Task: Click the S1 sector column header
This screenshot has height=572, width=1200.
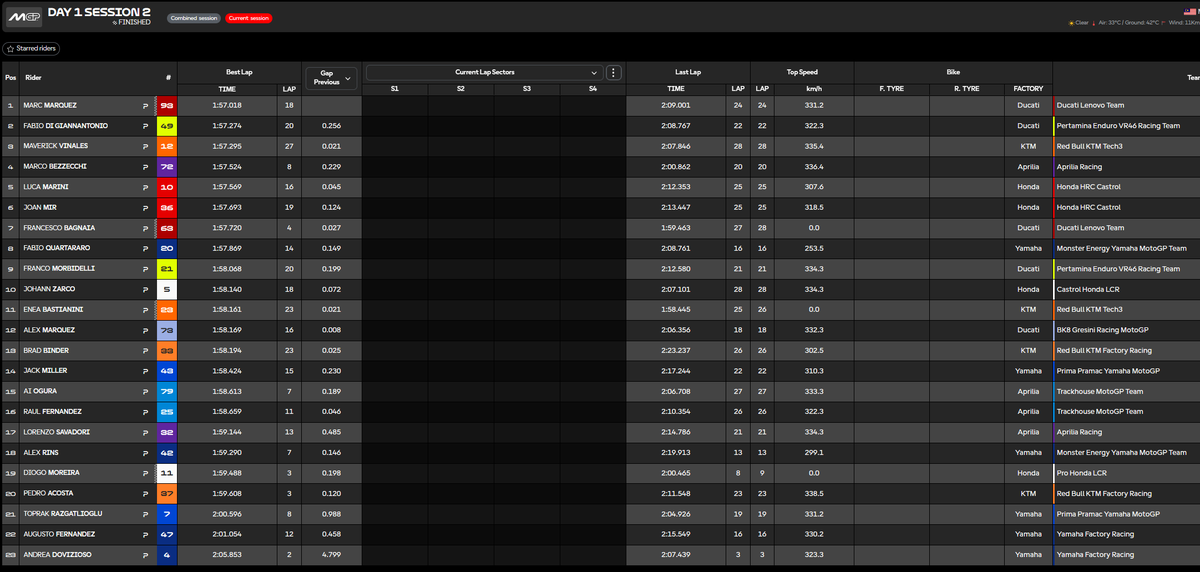Action: (x=394, y=89)
